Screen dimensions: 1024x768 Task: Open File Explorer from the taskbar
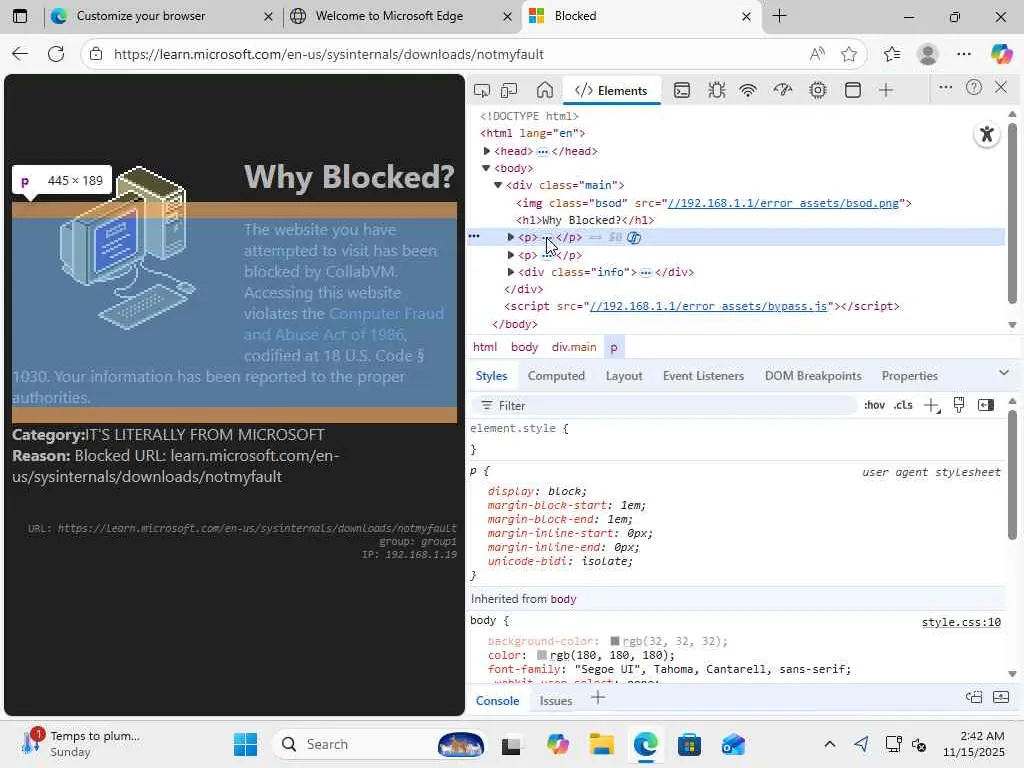tap(601, 744)
